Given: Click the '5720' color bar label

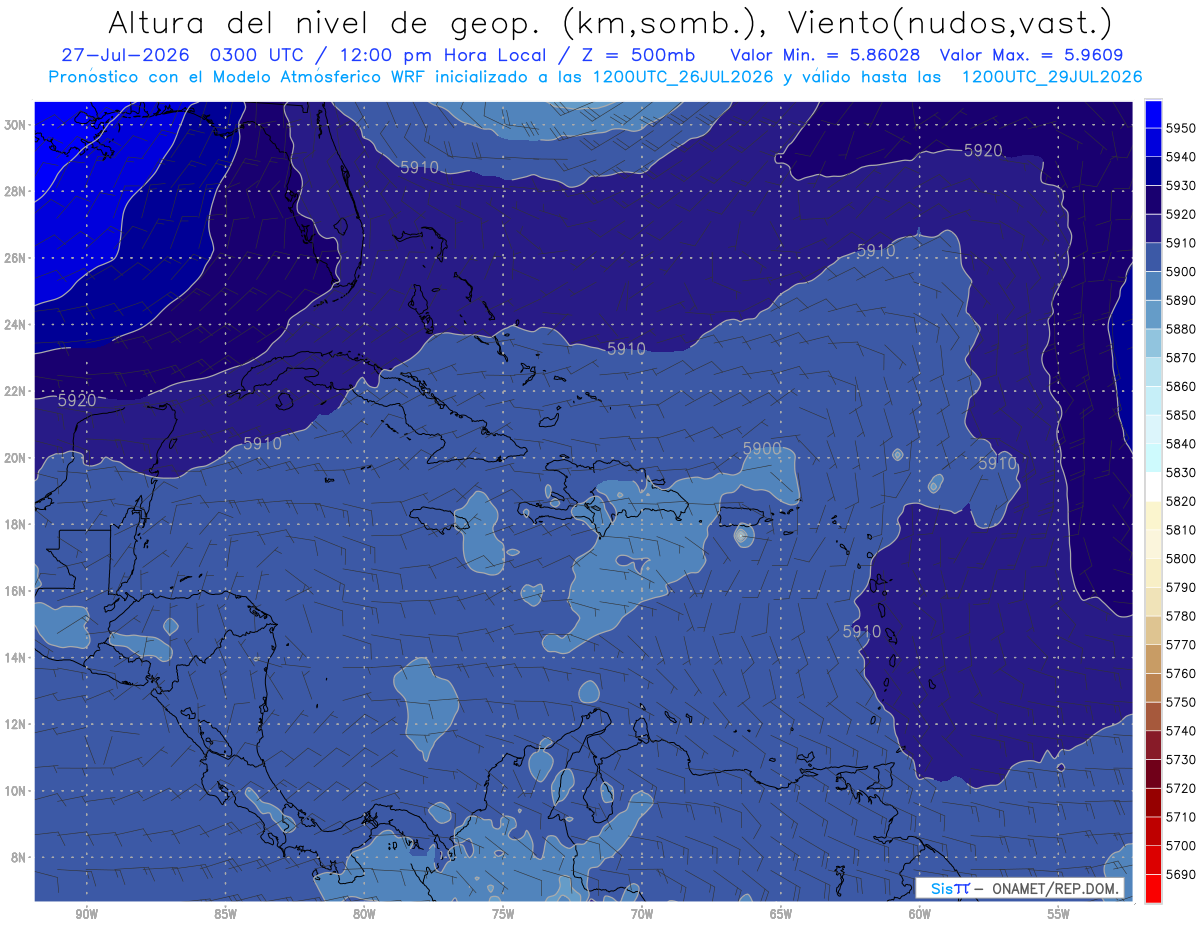Looking at the screenshot, I should (x=1181, y=788).
